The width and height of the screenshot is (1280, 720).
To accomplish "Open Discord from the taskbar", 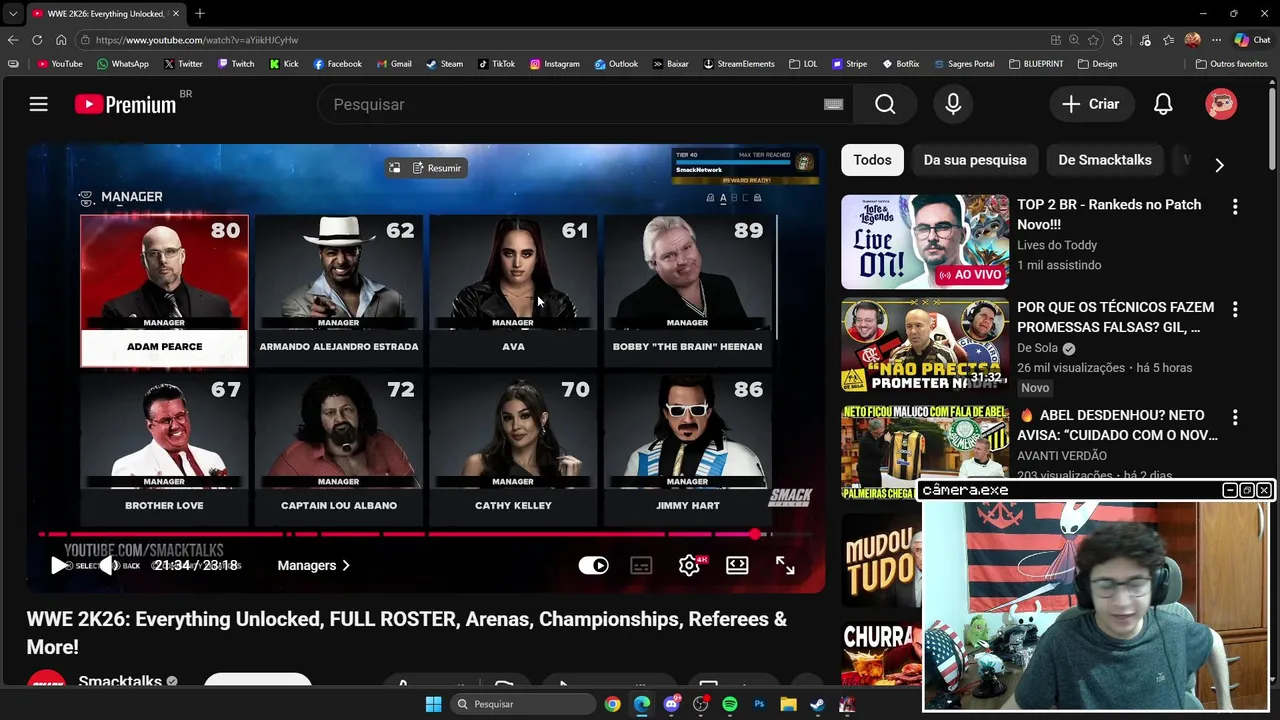I will click(672, 704).
